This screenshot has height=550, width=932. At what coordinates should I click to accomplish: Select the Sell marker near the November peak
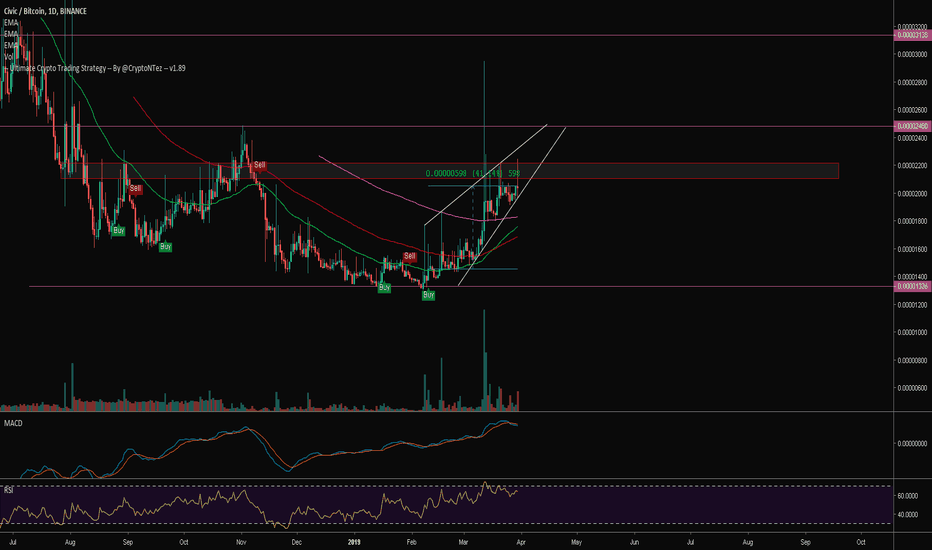(x=259, y=165)
